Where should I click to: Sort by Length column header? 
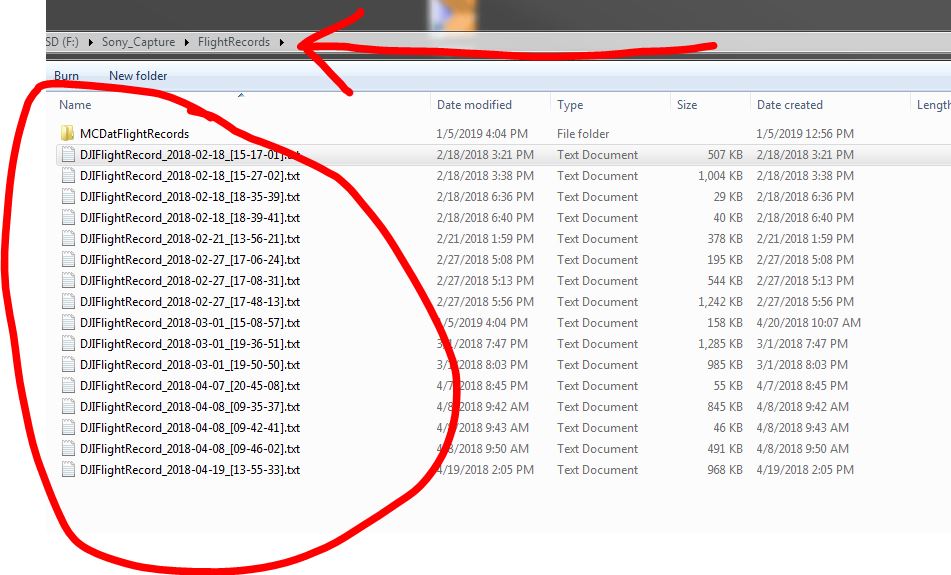coord(933,104)
